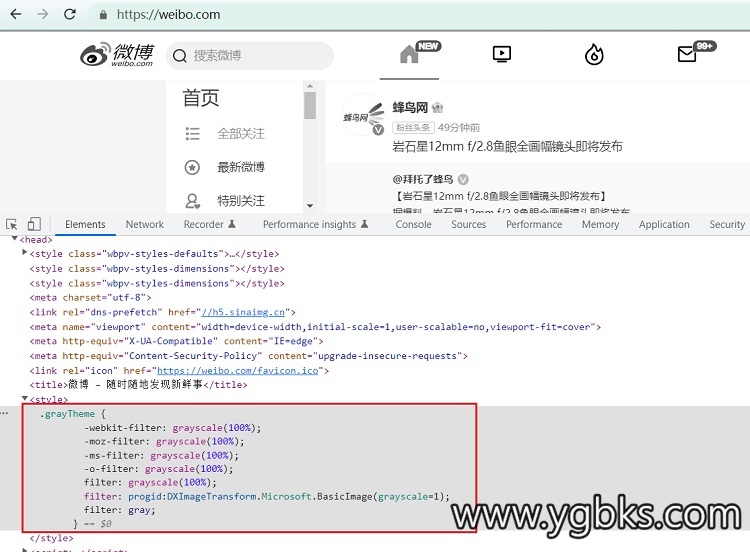Click the 蜂鸟网 profile avatar
The height and width of the screenshot is (552, 750).
coord(362,117)
